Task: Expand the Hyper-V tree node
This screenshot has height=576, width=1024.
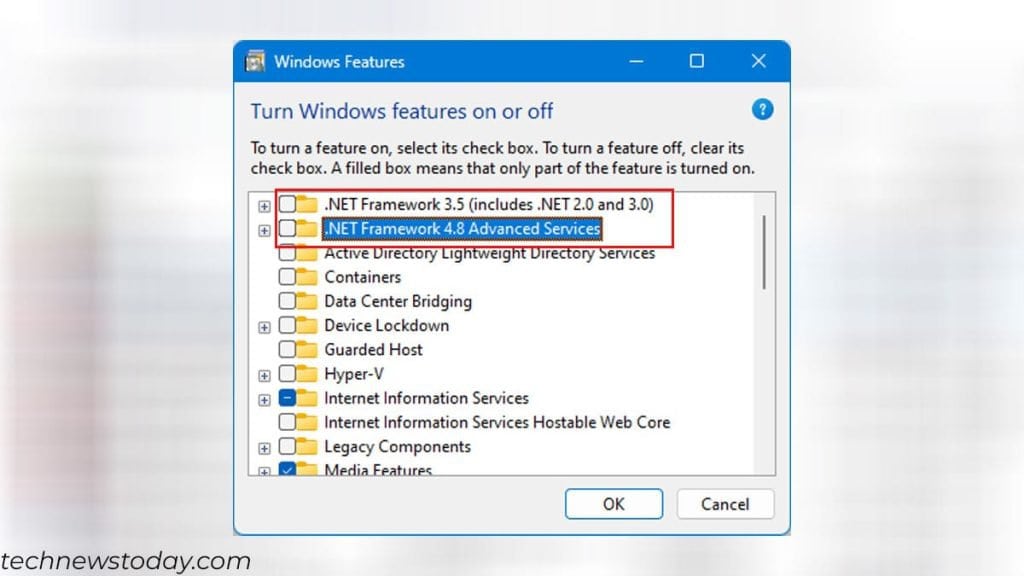Action: [x=264, y=373]
